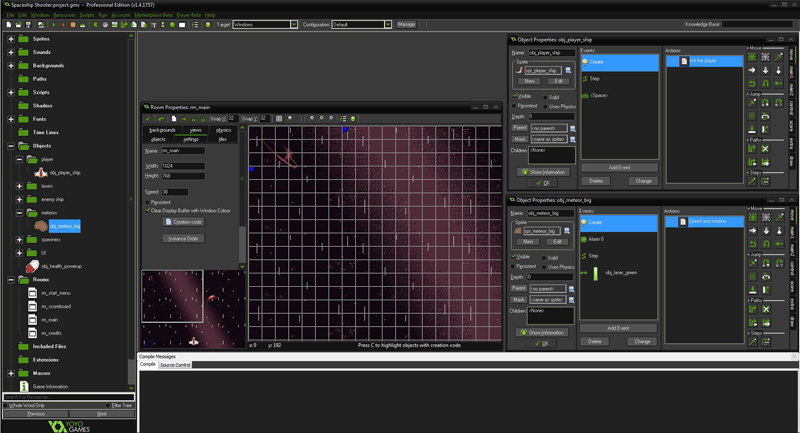The image size is (800, 433).
Task: Switch to the backgrounds tab in Room Properties
Action: [162, 130]
